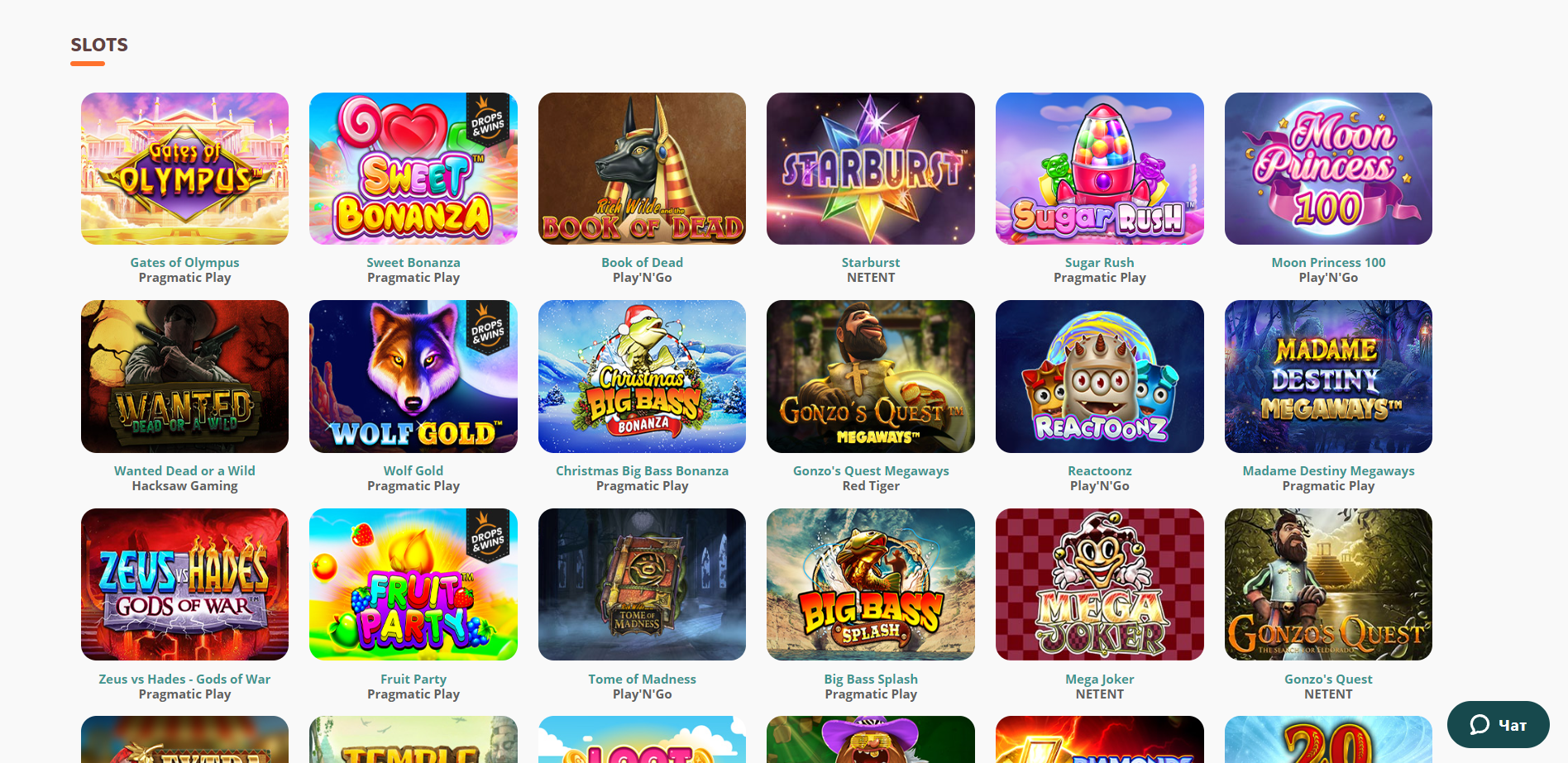Open the Gates of Olympus game thumbnail
Viewport: 1568px width, 763px height.
click(x=184, y=169)
